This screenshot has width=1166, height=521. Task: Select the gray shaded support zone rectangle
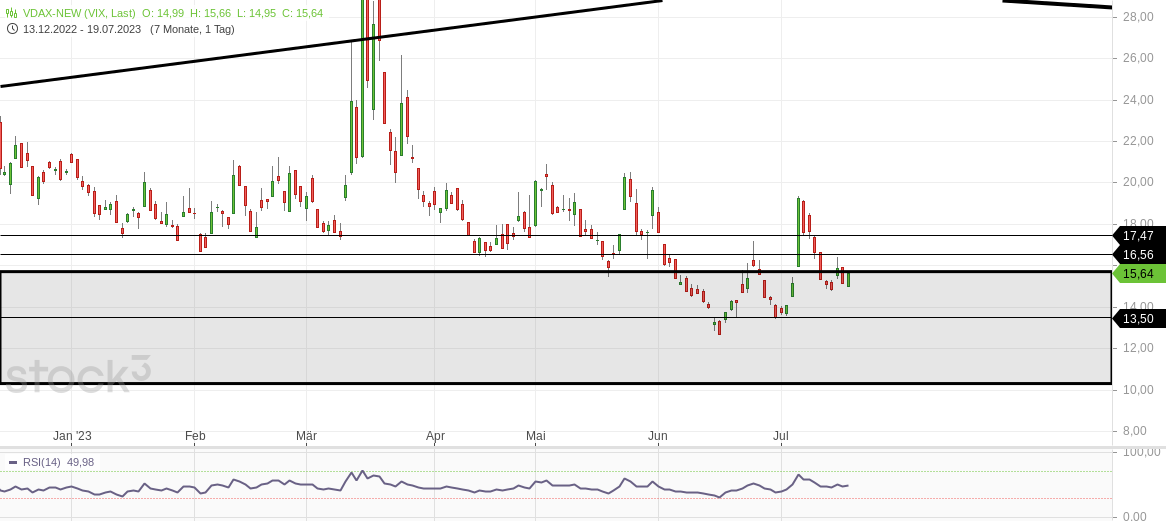(x=555, y=328)
